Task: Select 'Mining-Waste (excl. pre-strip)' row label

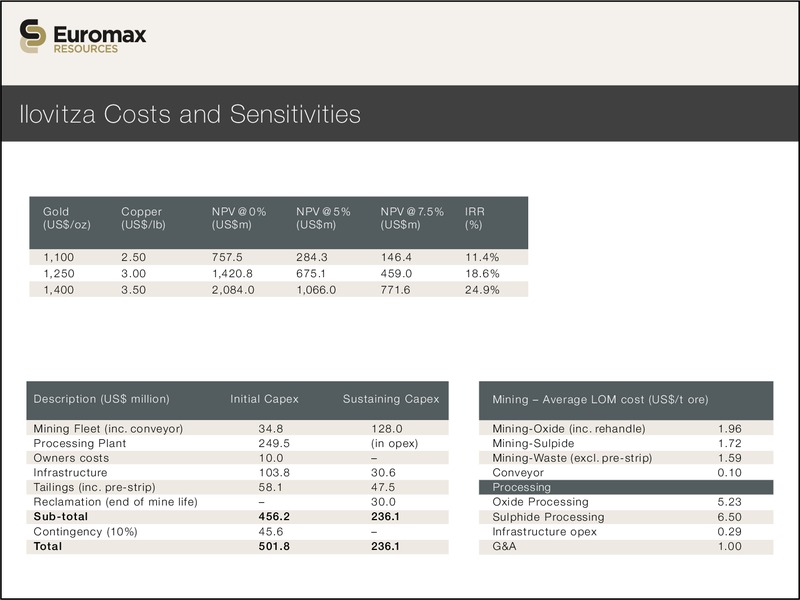Action: coord(572,458)
